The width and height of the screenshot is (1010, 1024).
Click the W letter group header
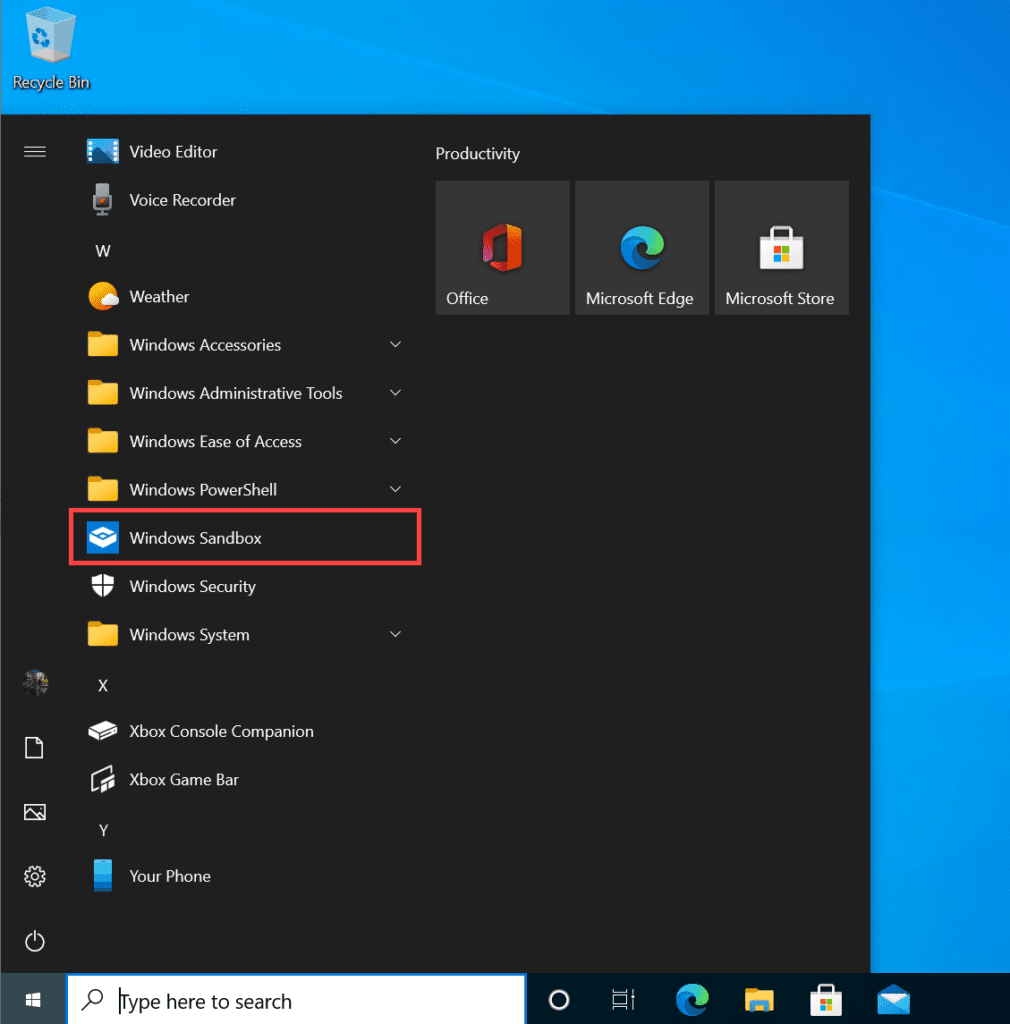(x=103, y=251)
